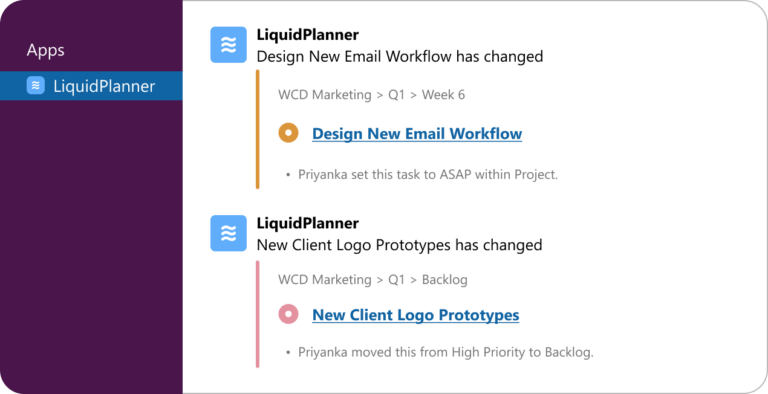The image size is (768, 394).
Task: Click the Priyanka moved to Backlog note
Action: coord(446,352)
